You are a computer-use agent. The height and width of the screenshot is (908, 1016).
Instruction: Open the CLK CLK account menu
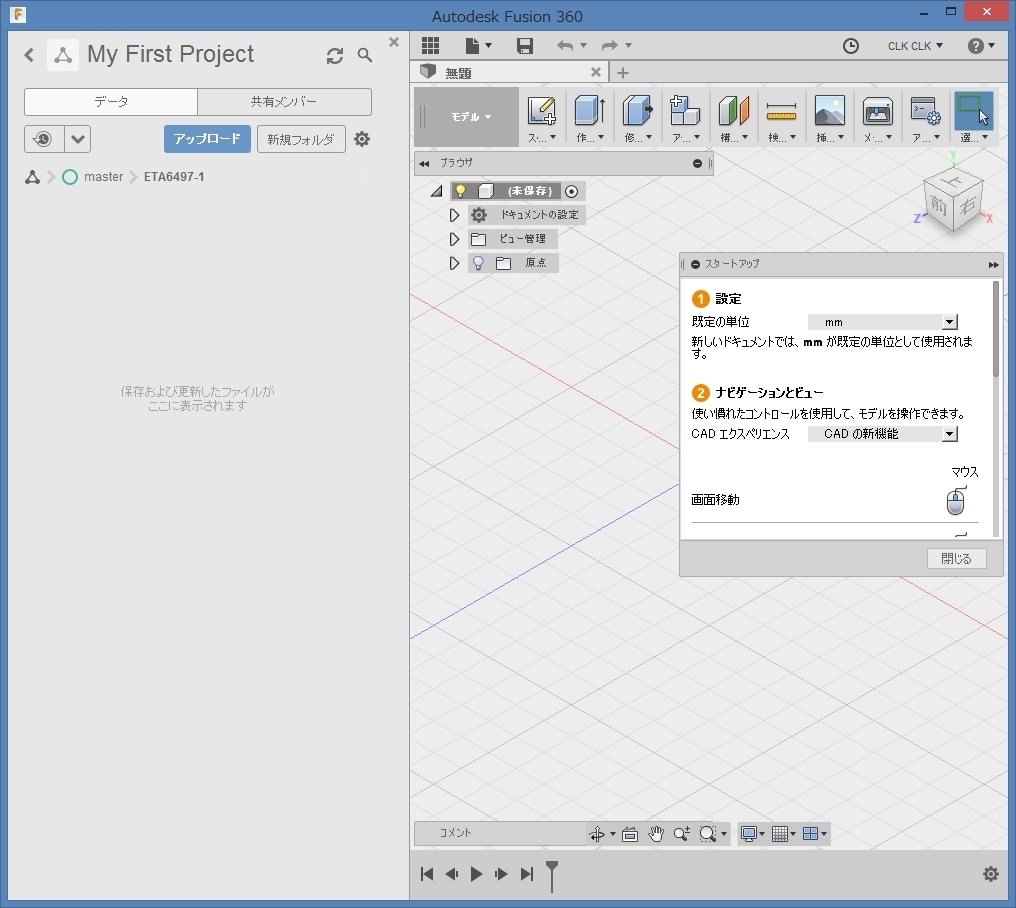[x=915, y=46]
